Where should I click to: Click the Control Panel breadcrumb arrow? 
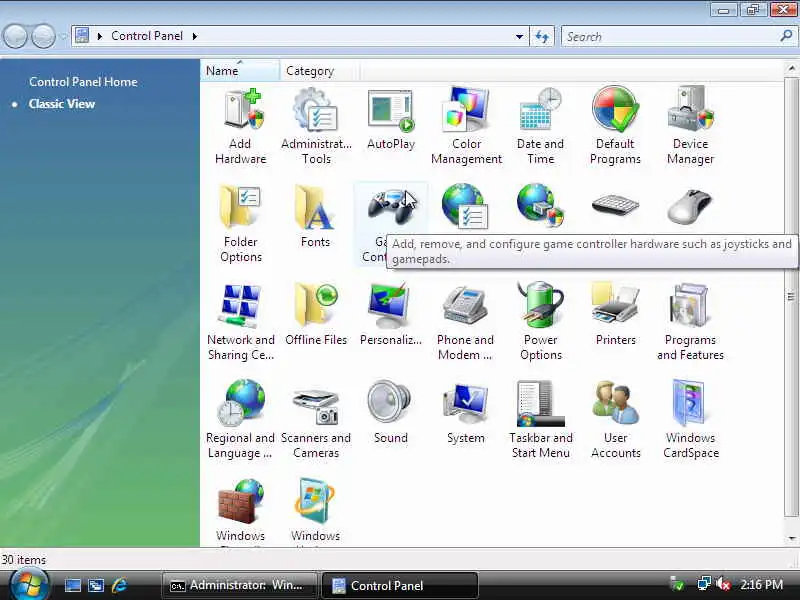194,36
